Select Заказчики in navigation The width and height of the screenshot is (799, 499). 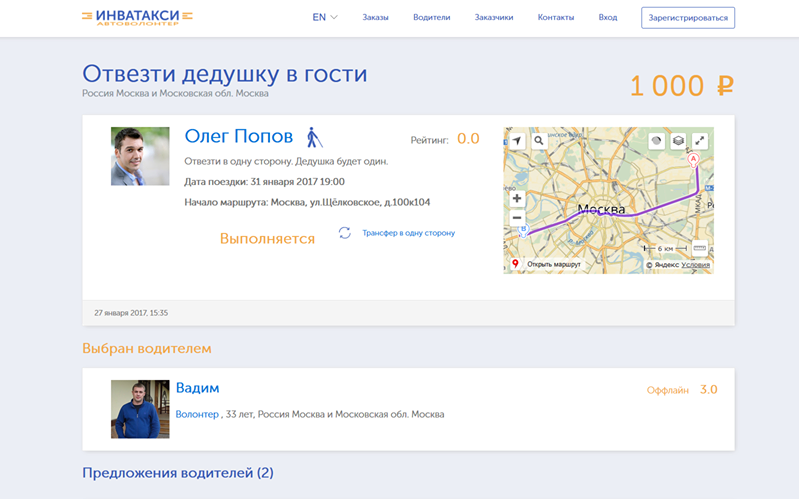pos(494,17)
